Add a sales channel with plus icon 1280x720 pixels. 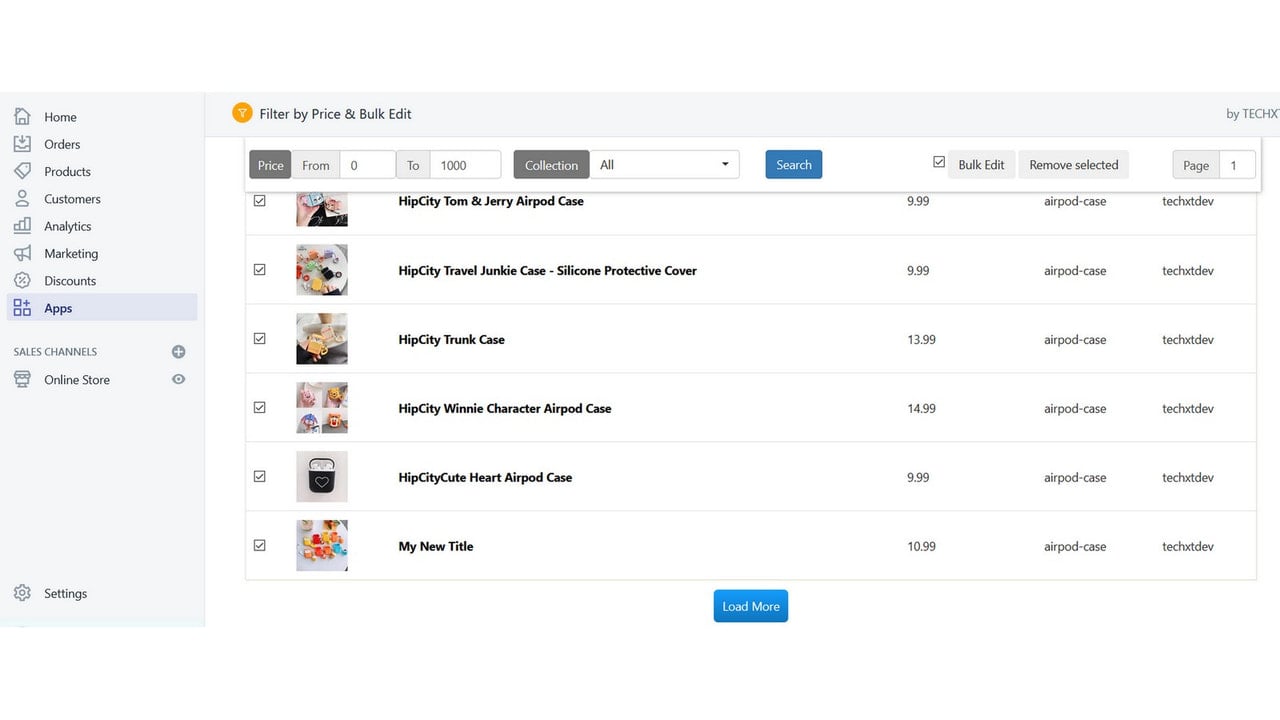pos(178,352)
